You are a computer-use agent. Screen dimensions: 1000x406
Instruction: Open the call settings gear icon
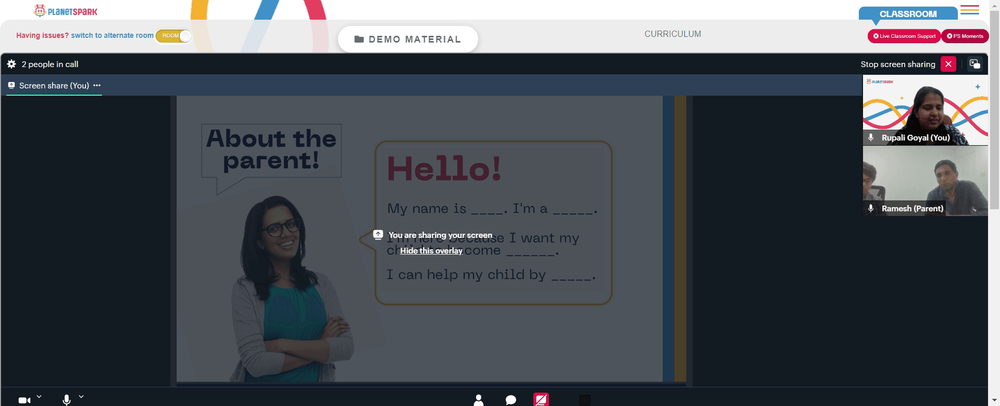[x=11, y=64]
